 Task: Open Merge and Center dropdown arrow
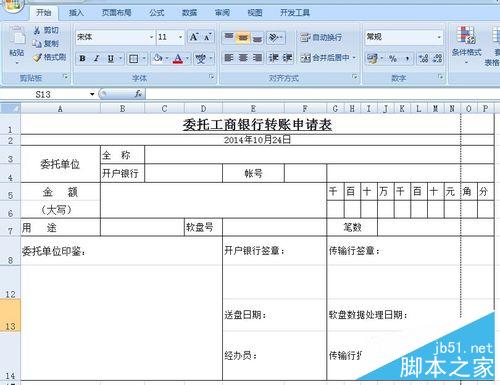point(354,58)
